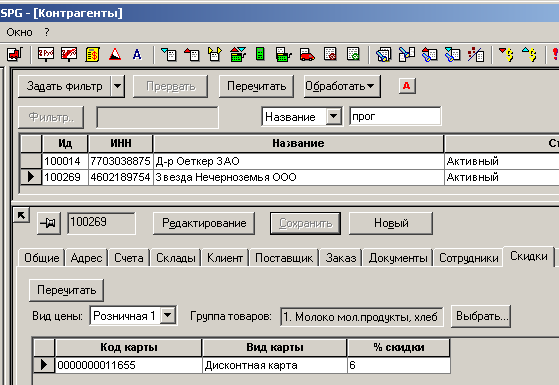559x385 pixels.
Task: Open the yellow dollar document icon
Action: pyautogui.click(x=92, y=55)
